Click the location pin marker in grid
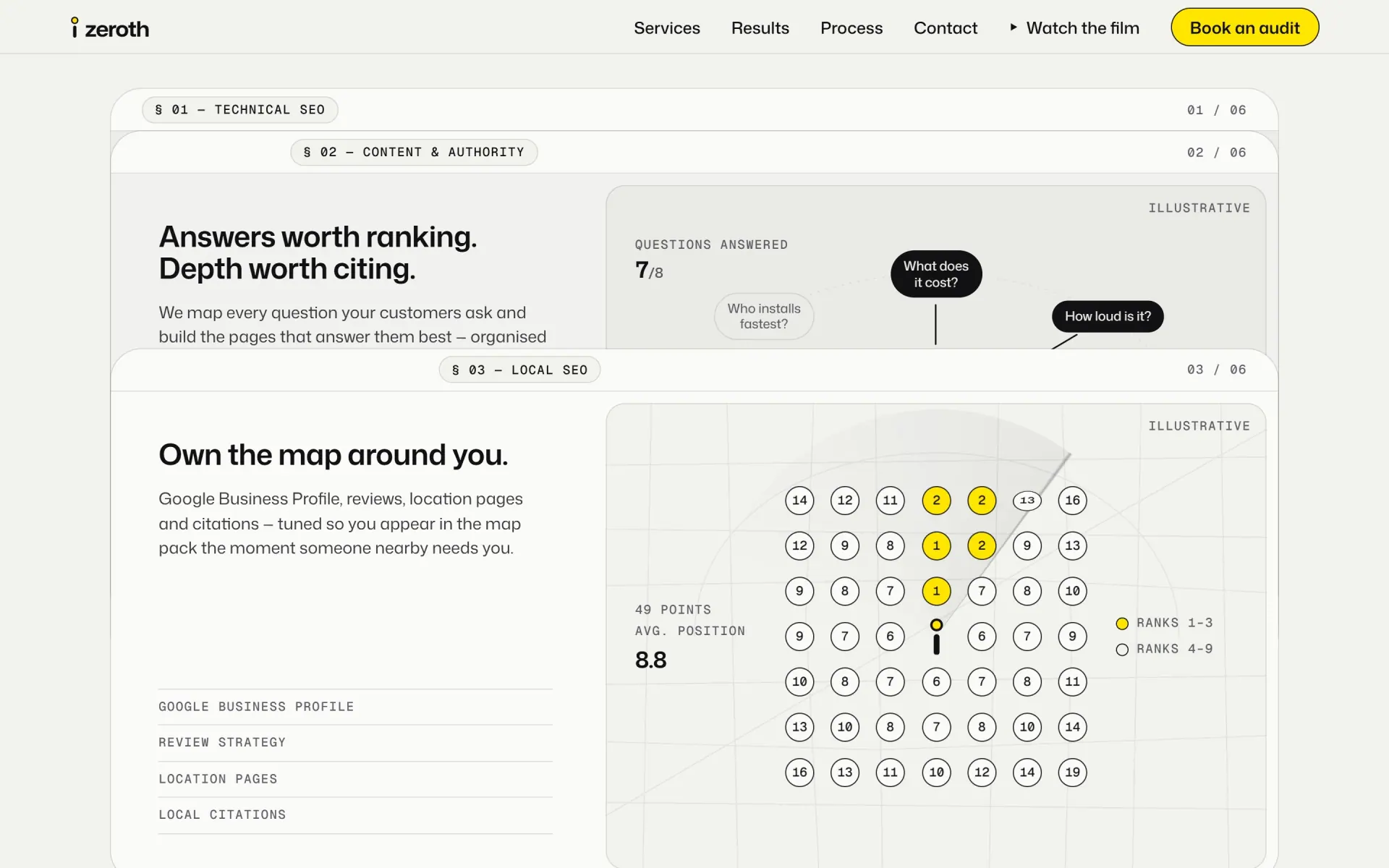Screen dimensions: 1389x868 pyautogui.click(x=936, y=637)
